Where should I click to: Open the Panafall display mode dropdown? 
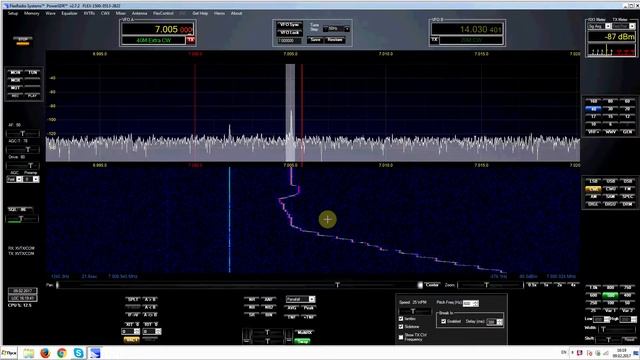300,299
